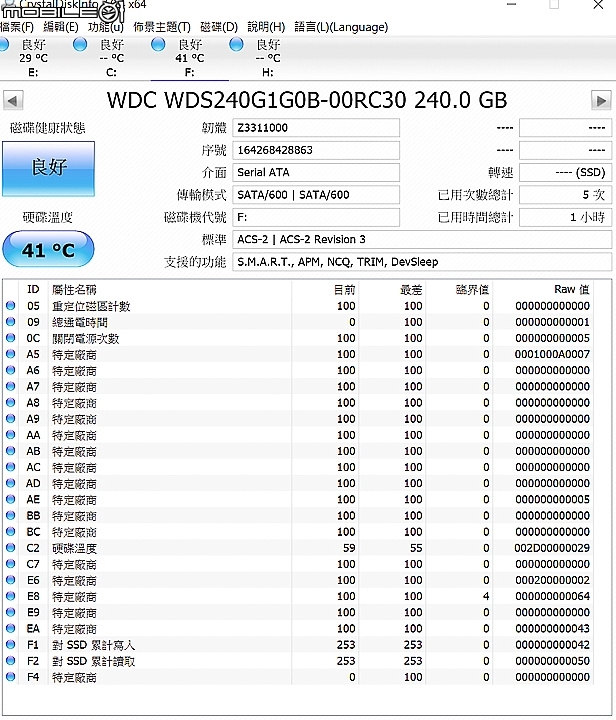Viewport: 616px width, 720px height.
Task: Close the CrystalDiskInfo window
Action: coord(598,5)
